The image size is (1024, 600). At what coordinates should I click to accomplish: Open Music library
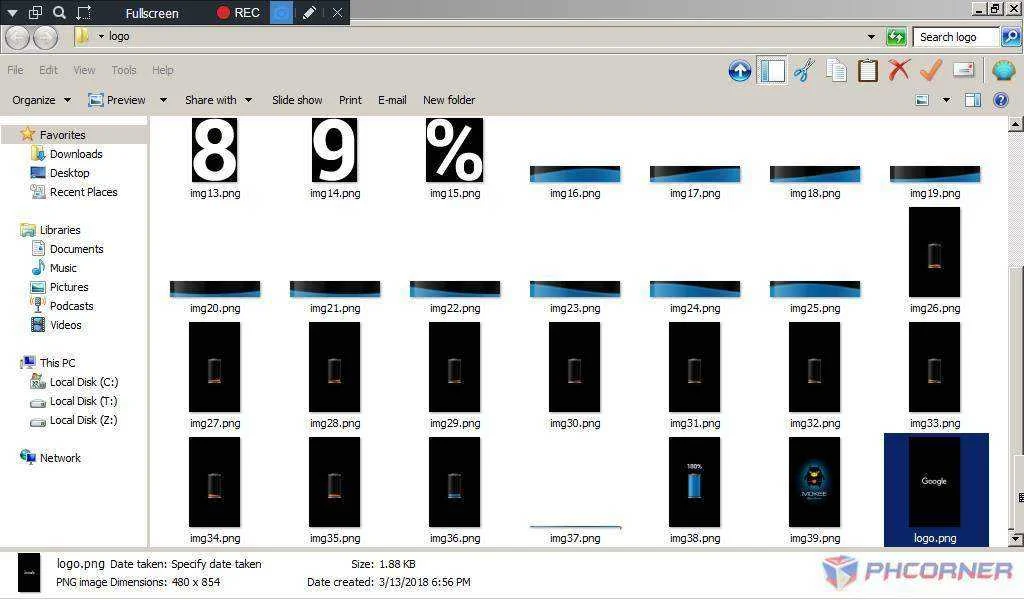63,268
